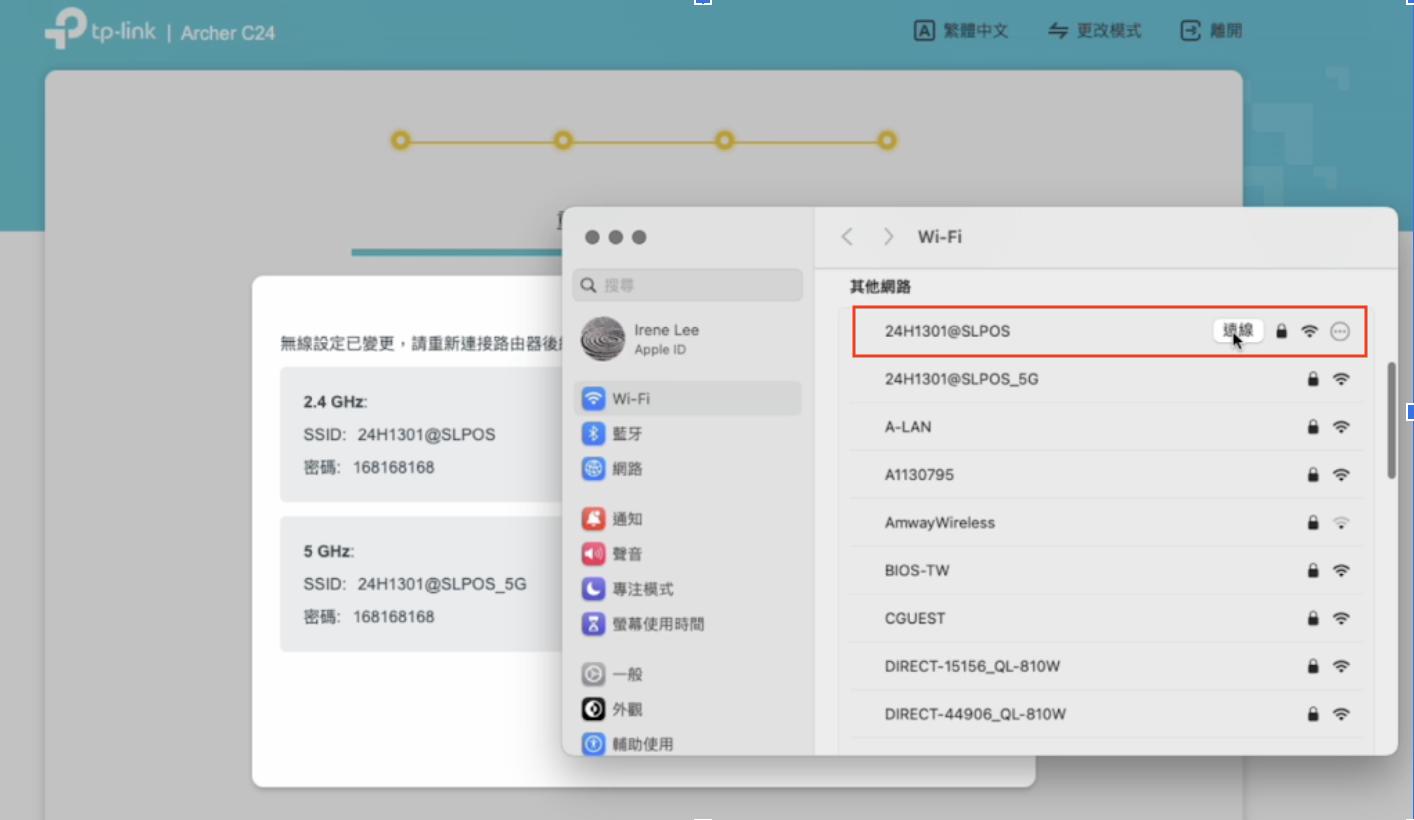
Task: Select A-LAN network
Action: [x=1107, y=427]
